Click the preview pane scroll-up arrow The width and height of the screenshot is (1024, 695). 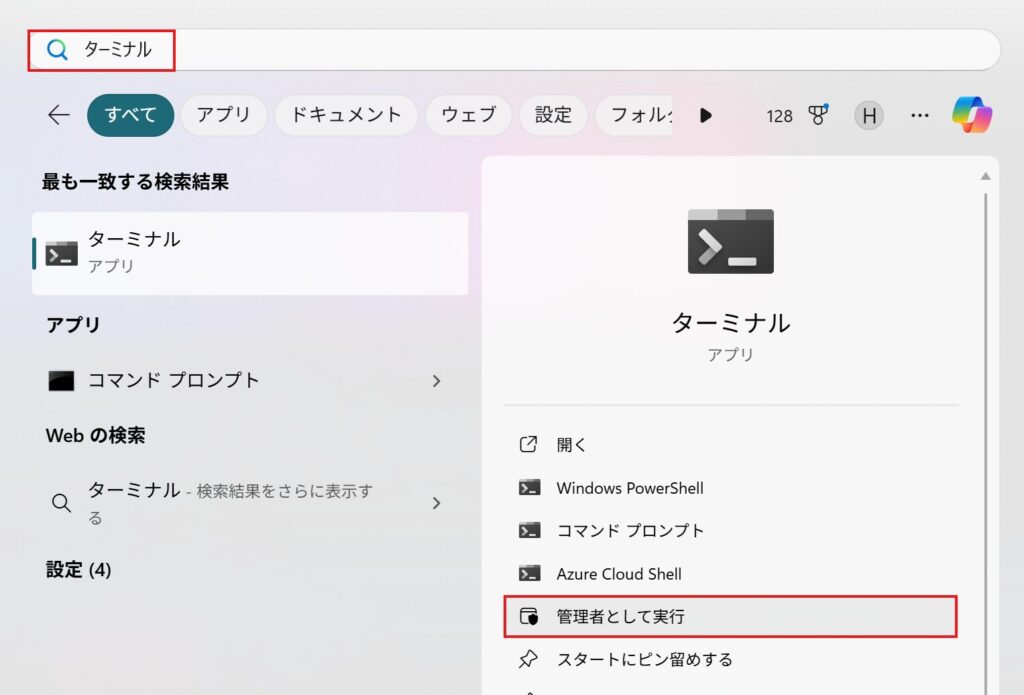[985, 176]
